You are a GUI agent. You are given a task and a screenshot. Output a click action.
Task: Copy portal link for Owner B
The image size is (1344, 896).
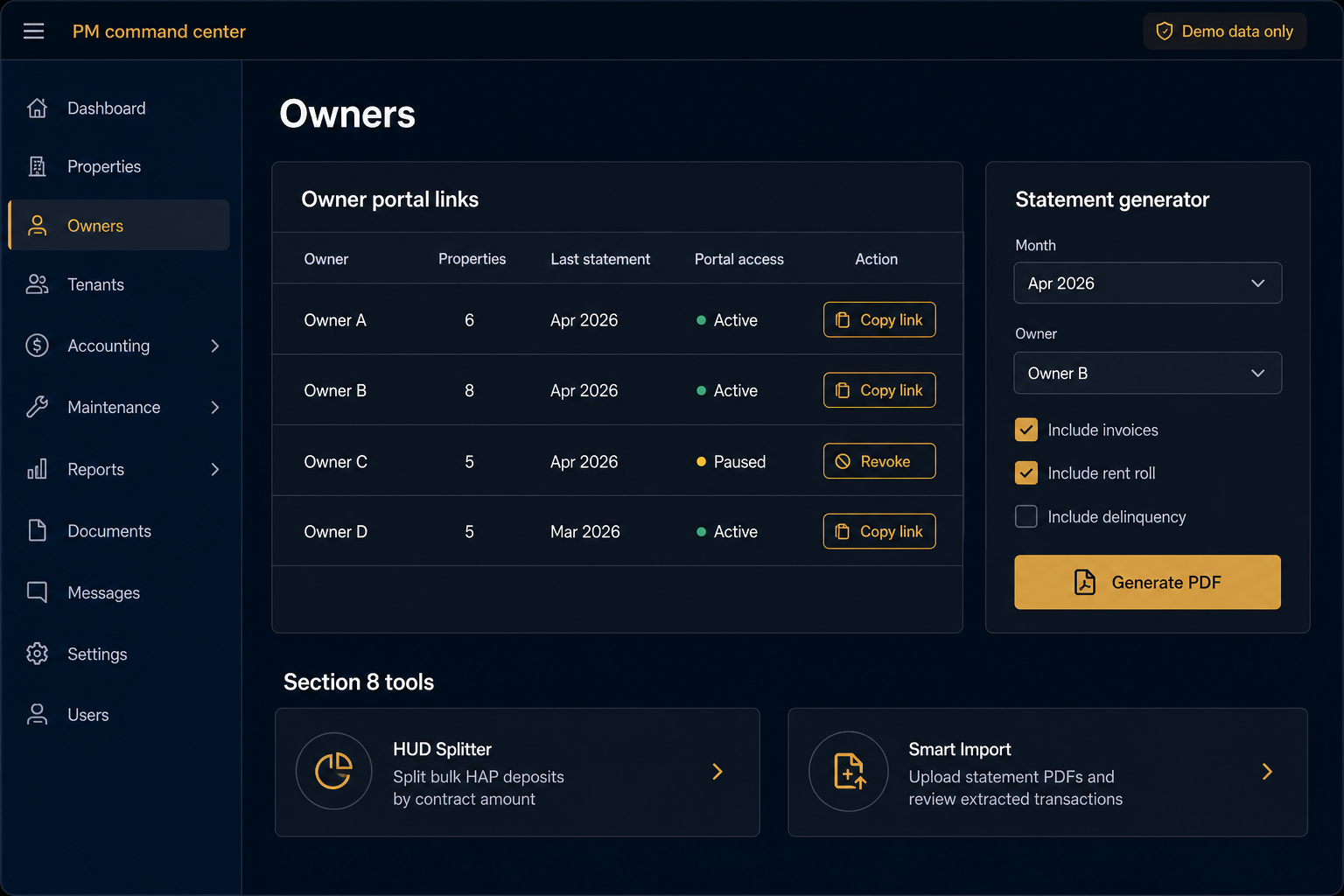click(879, 390)
